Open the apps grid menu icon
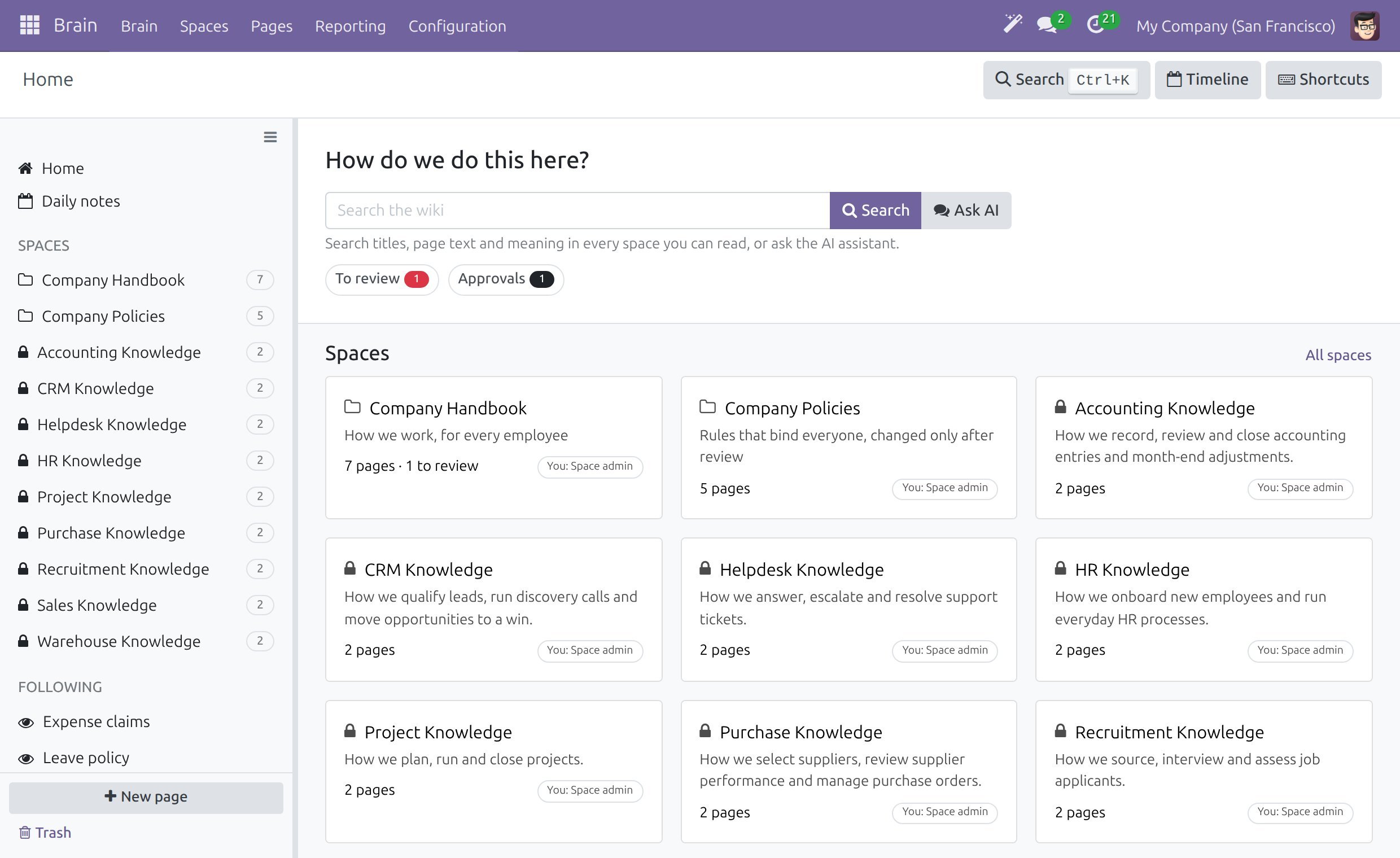The image size is (1400, 858). [29, 25]
